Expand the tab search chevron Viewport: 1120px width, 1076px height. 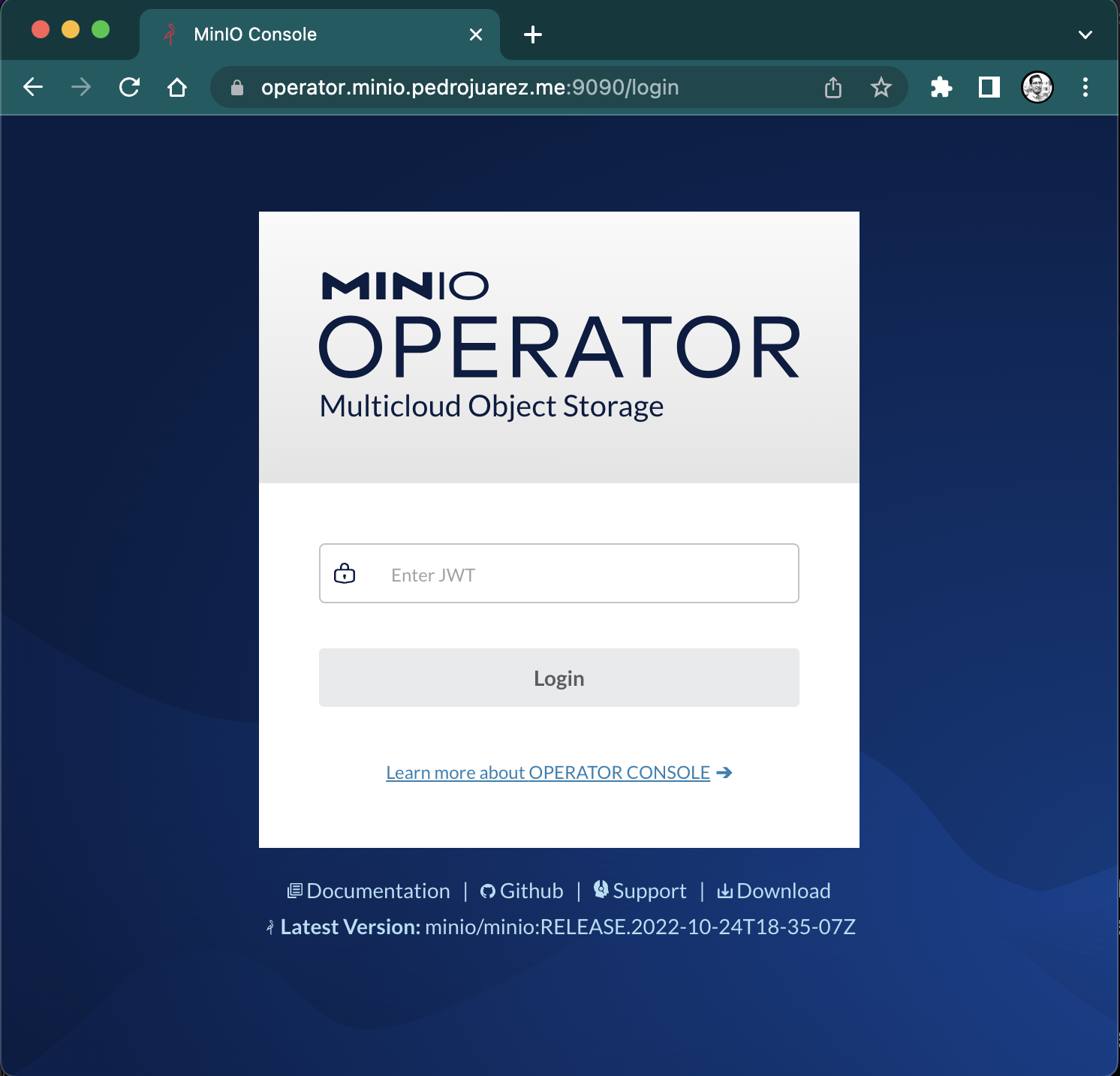[1085, 35]
